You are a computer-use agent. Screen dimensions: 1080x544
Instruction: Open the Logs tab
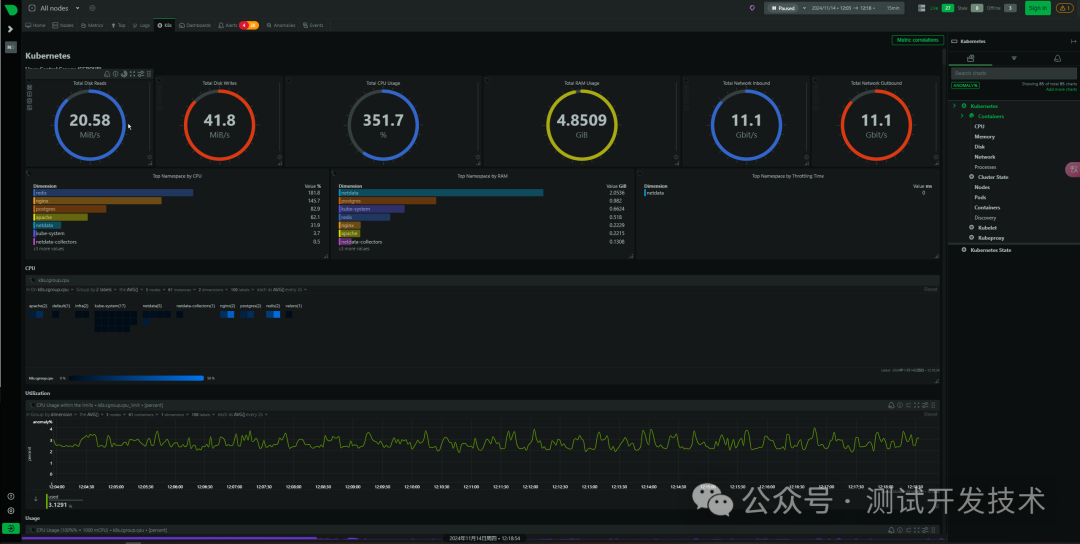click(x=141, y=25)
